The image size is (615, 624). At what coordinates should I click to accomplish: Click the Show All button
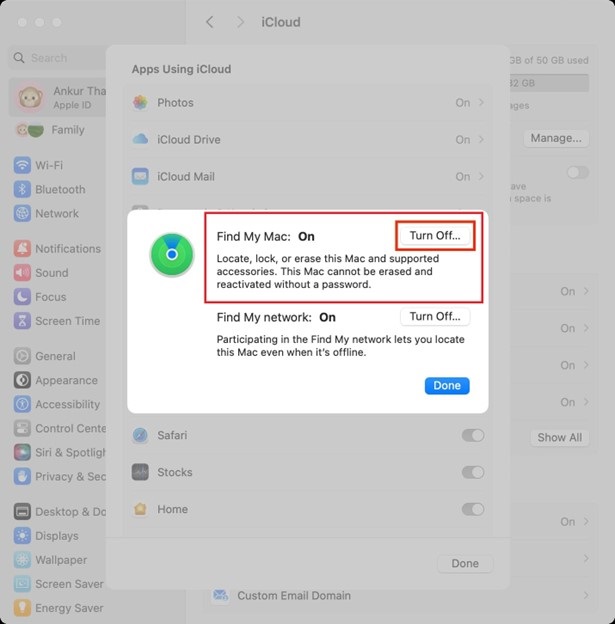coord(559,437)
